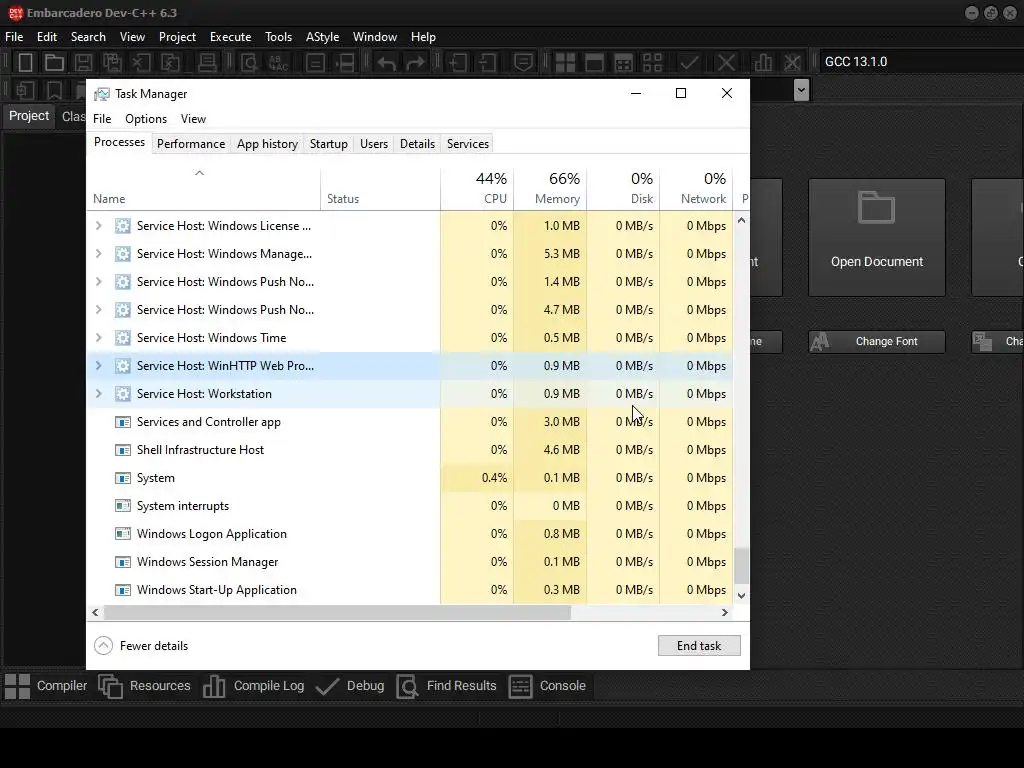Select the Windows Session Manager row
Viewport: 1024px width, 768px height.
(409, 562)
